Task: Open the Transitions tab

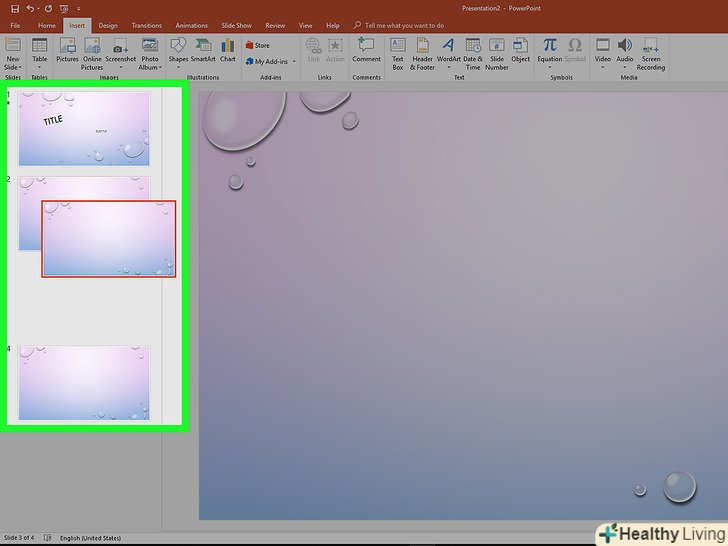Action: pos(146,25)
